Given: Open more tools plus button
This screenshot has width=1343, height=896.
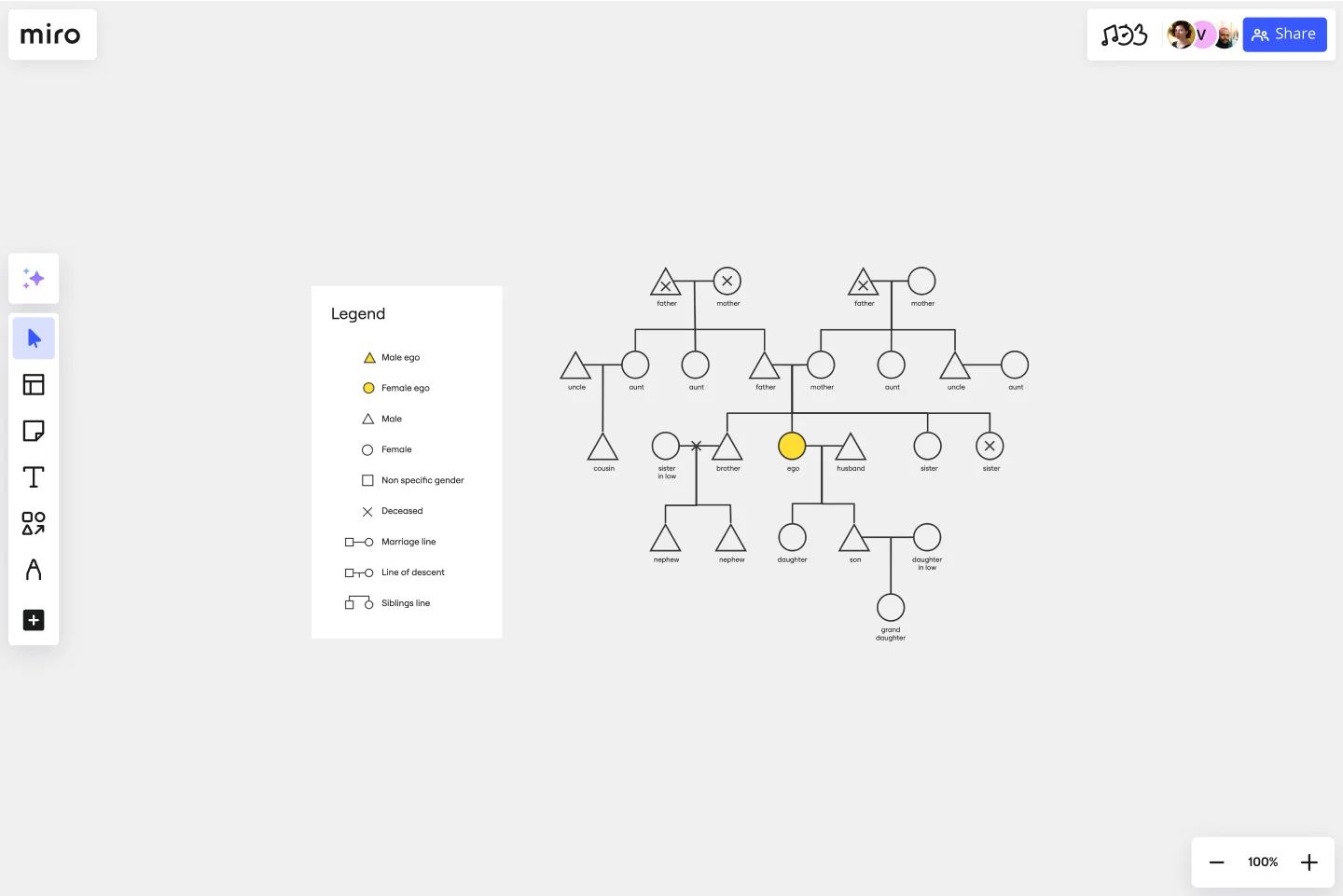Looking at the screenshot, I should click(x=34, y=620).
